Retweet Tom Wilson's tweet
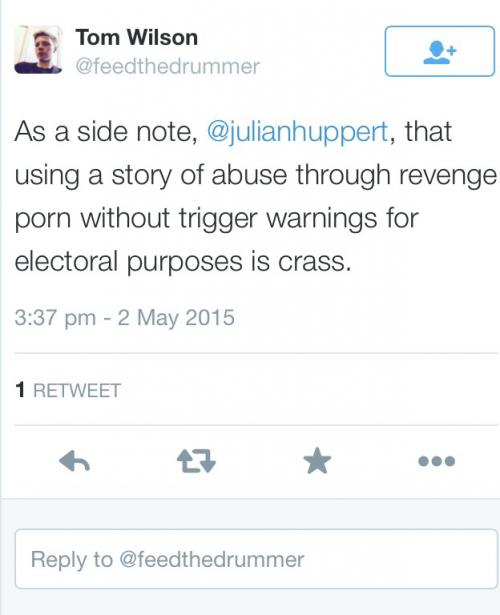The height and width of the screenshot is (615, 500). click(196, 461)
